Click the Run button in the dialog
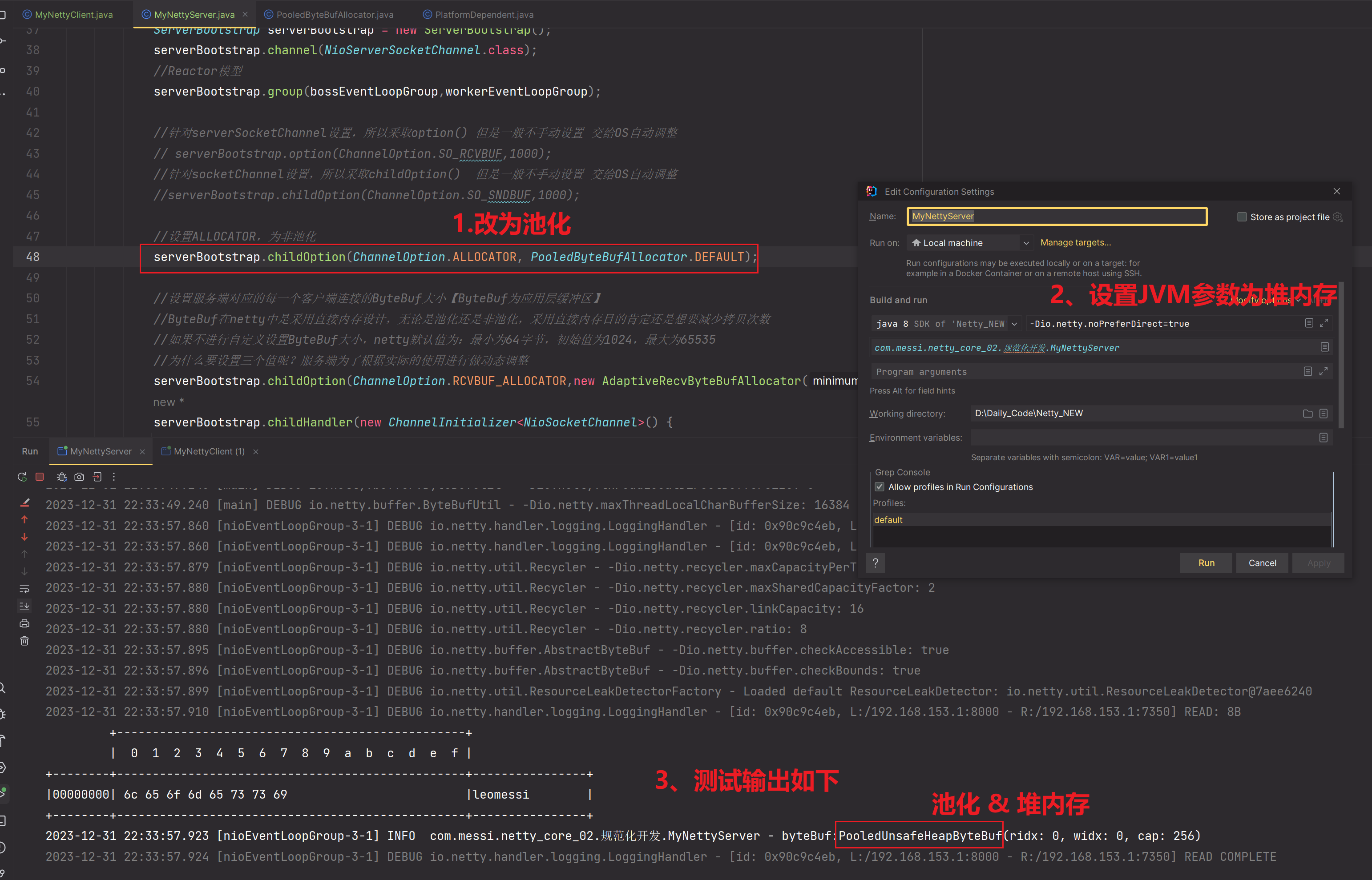The height and width of the screenshot is (880, 1372). [x=1206, y=563]
